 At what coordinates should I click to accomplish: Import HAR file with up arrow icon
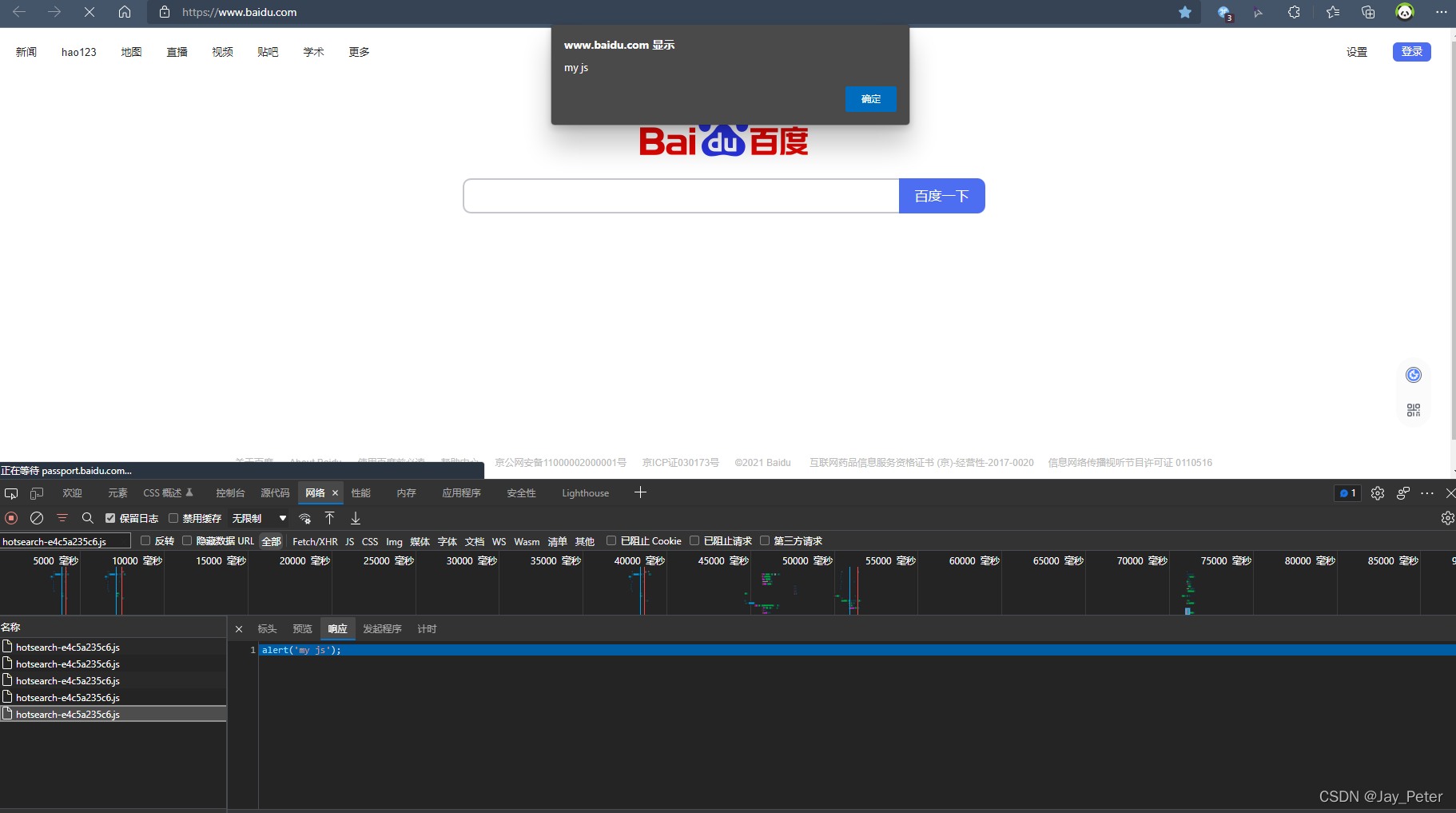coord(329,518)
